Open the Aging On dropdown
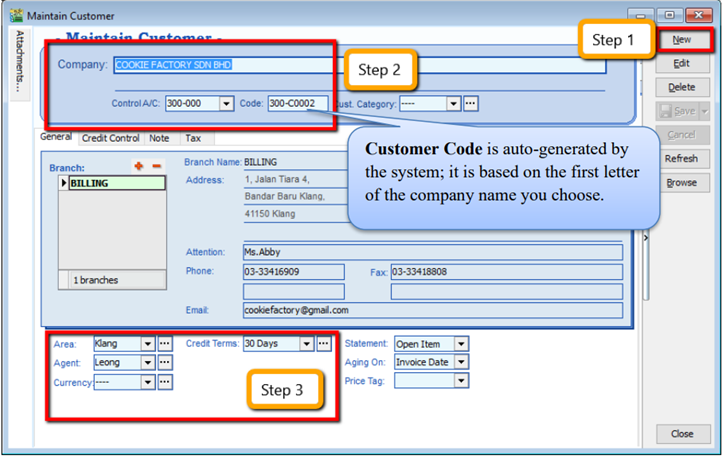Image resolution: width=722 pixels, height=456 pixels. click(460, 363)
